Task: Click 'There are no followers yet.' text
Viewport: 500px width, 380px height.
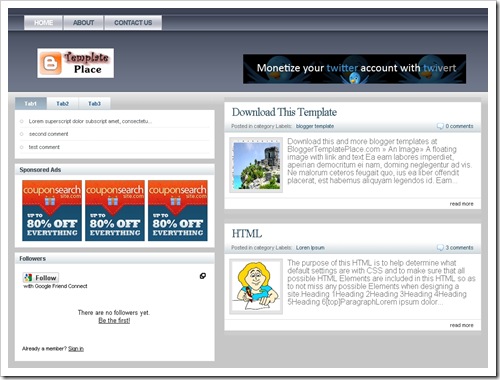Action: pos(114,313)
